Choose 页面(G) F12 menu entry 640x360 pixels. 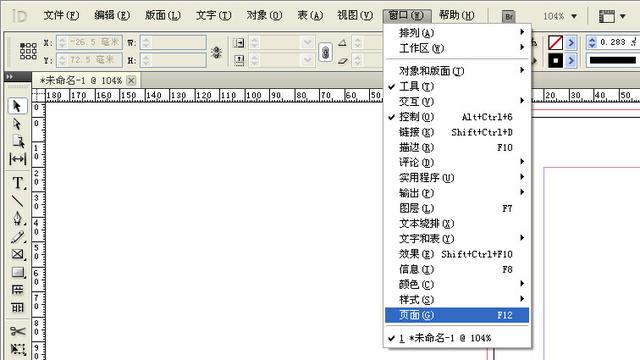457,315
